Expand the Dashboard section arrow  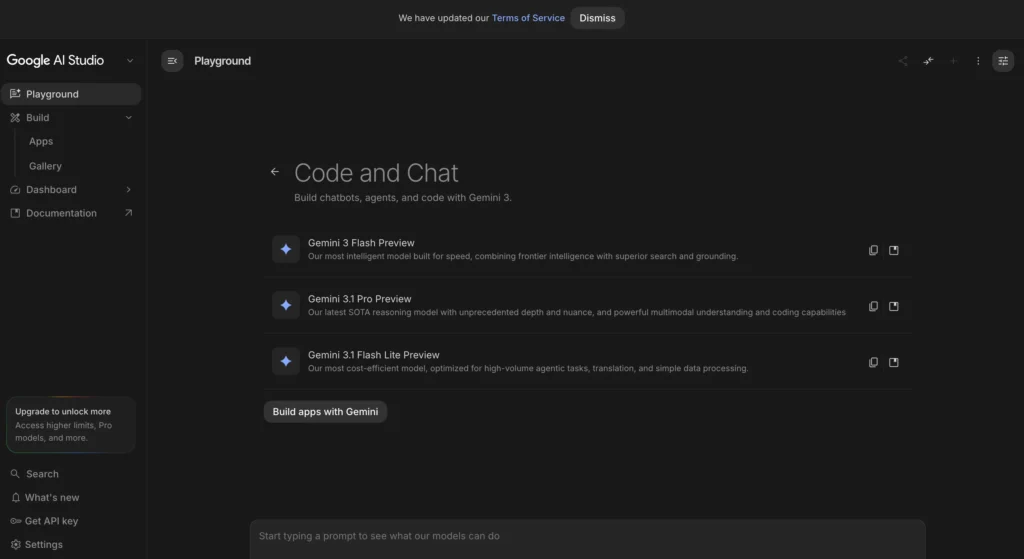(x=129, y=189)
